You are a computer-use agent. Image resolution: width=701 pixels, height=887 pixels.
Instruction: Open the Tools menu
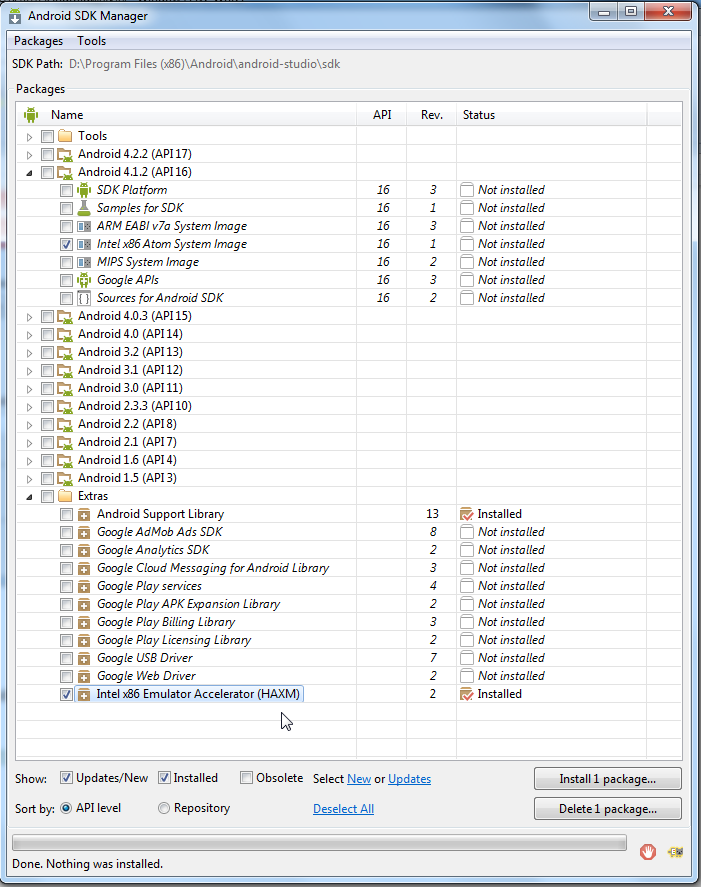(x=92, y=41)
